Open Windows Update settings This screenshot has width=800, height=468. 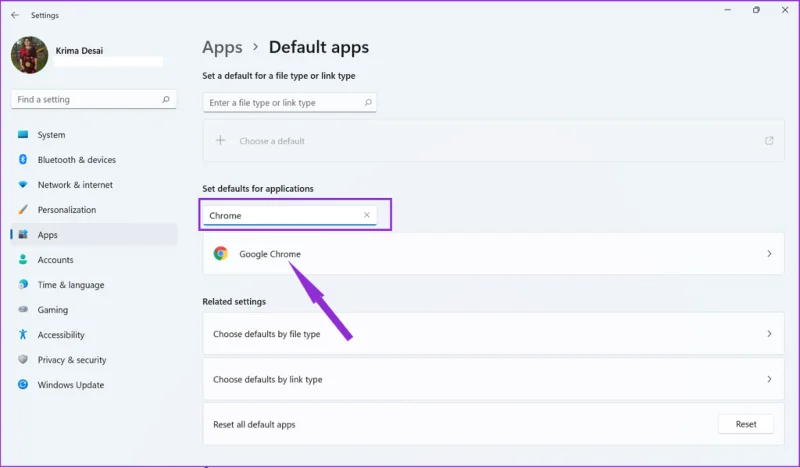[x=94, y=385]
